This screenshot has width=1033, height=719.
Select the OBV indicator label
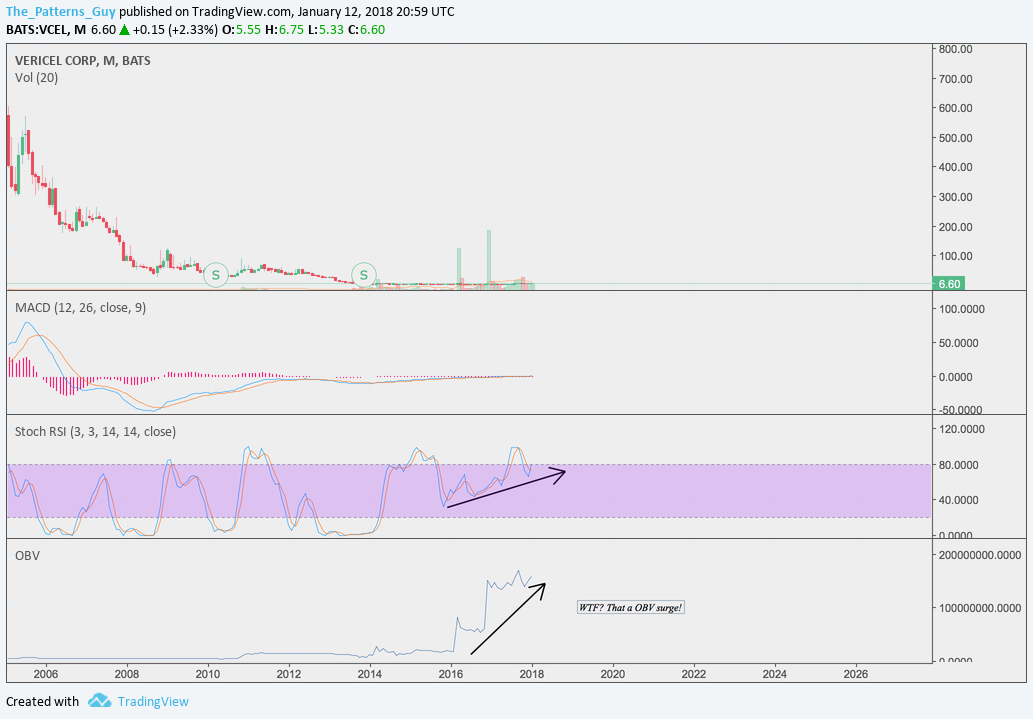point(27,556)
